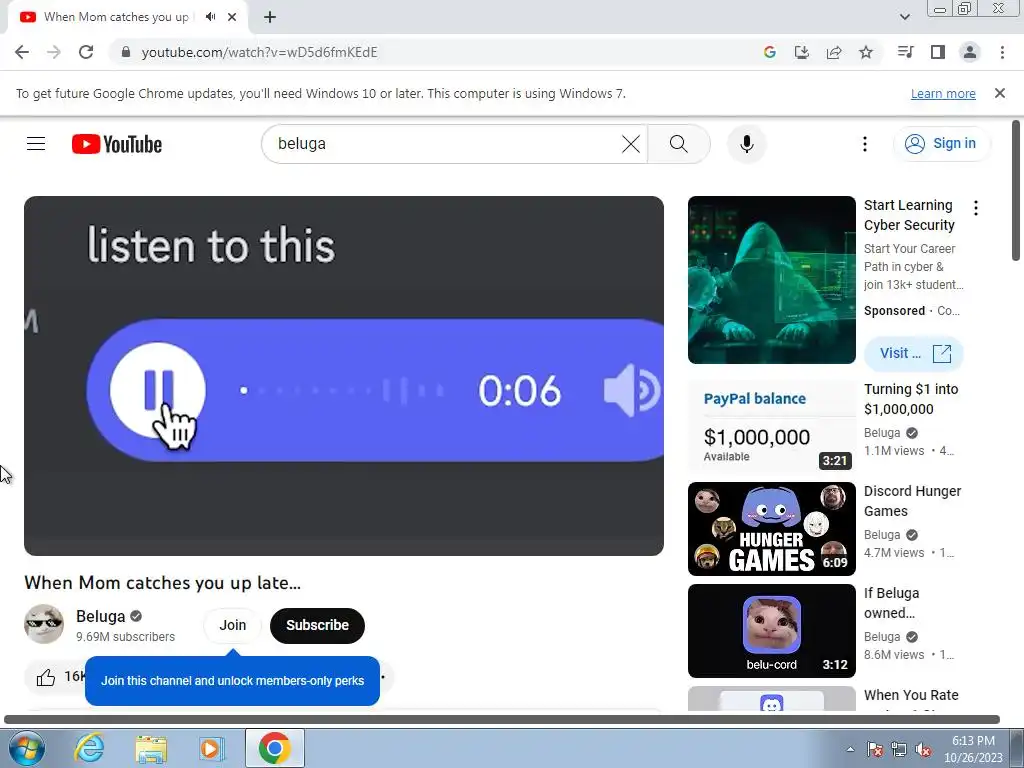Play the belu-cord thumbnail video
This screenshot has width=1024, height=768.
771,631
